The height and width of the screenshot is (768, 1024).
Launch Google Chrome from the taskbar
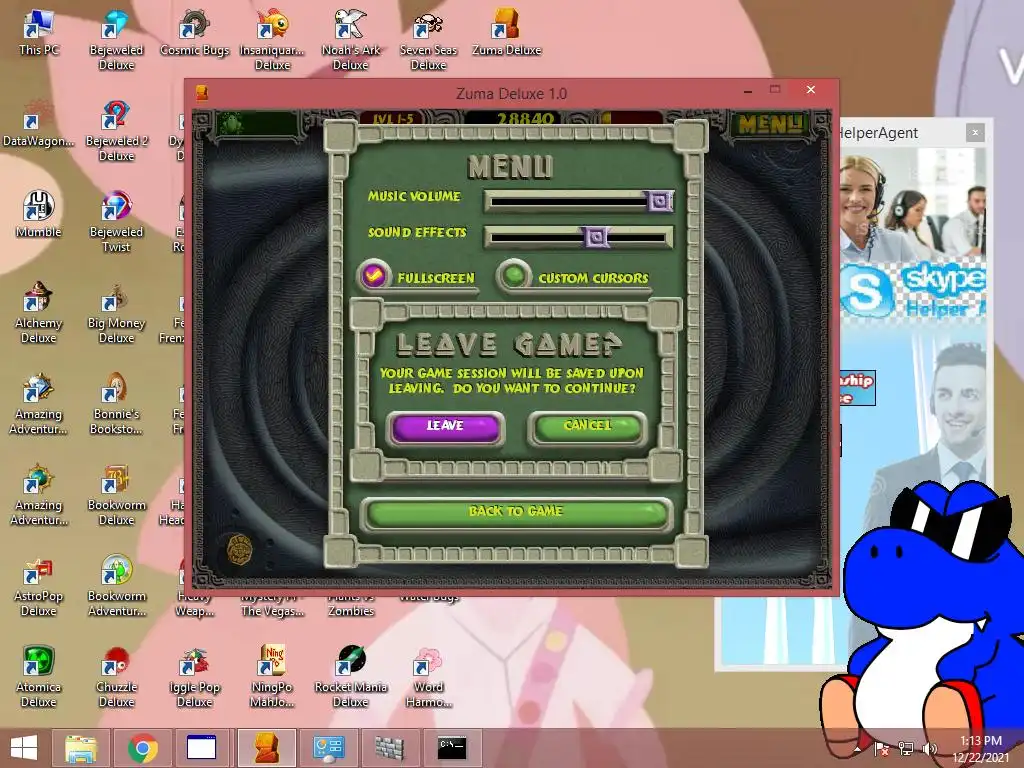(x=142, y=748)
